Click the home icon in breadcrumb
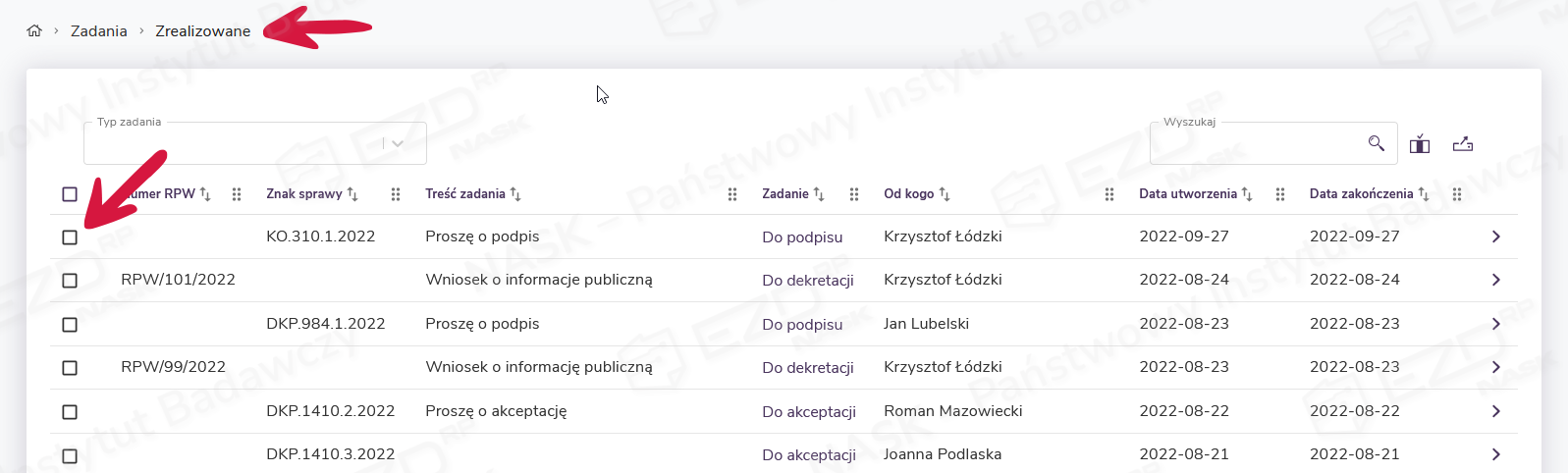 [34, 30]
